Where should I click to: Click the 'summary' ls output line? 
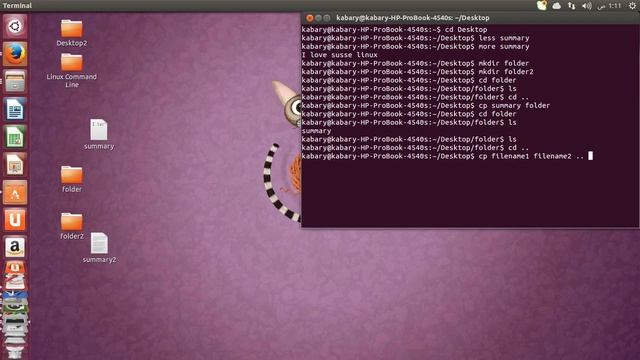(316, 131)
